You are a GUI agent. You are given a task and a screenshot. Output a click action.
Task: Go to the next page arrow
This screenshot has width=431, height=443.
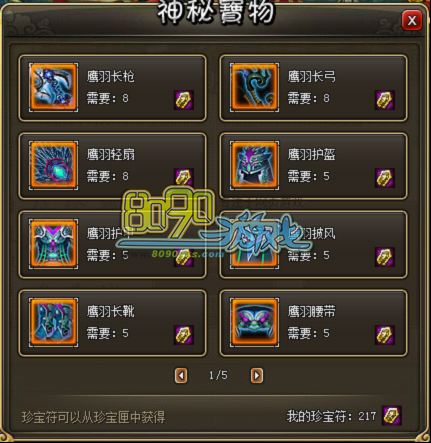point(257,376)
